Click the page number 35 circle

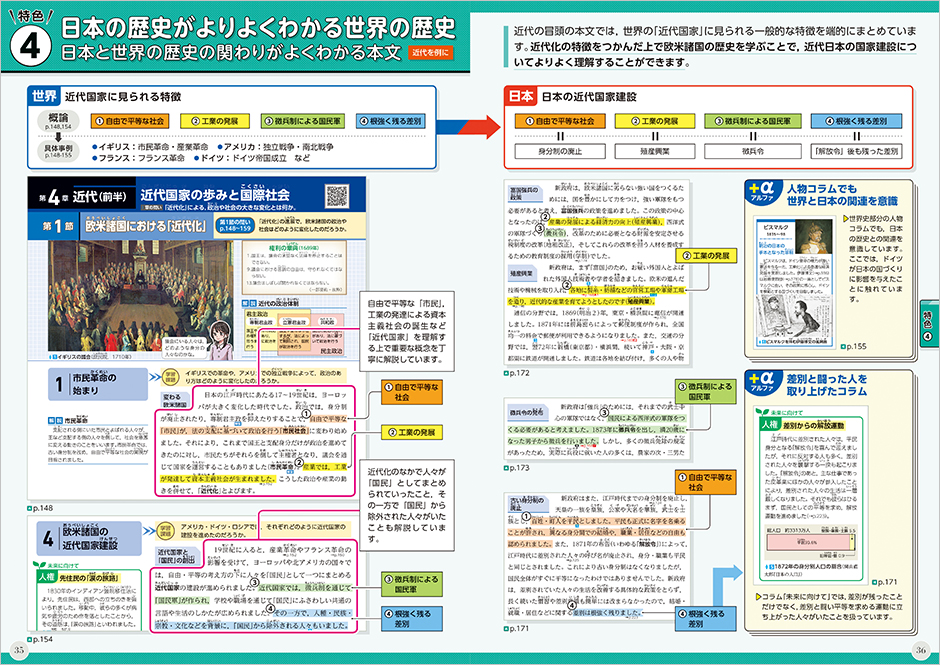19,650
